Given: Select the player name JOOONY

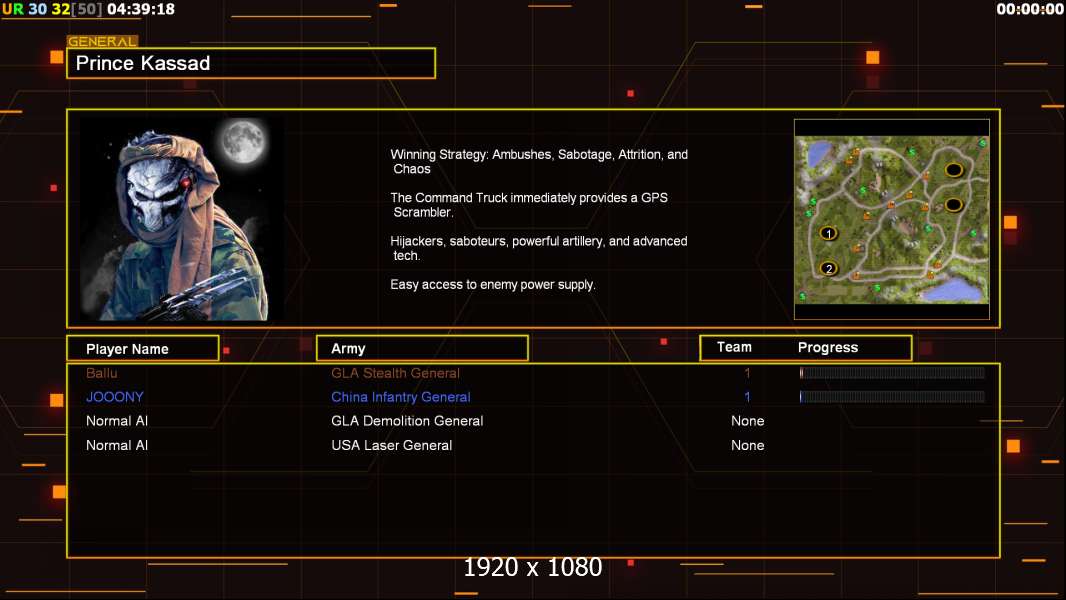Looking at the screenshot, I should pyautogui.click(x=114, y=397).
